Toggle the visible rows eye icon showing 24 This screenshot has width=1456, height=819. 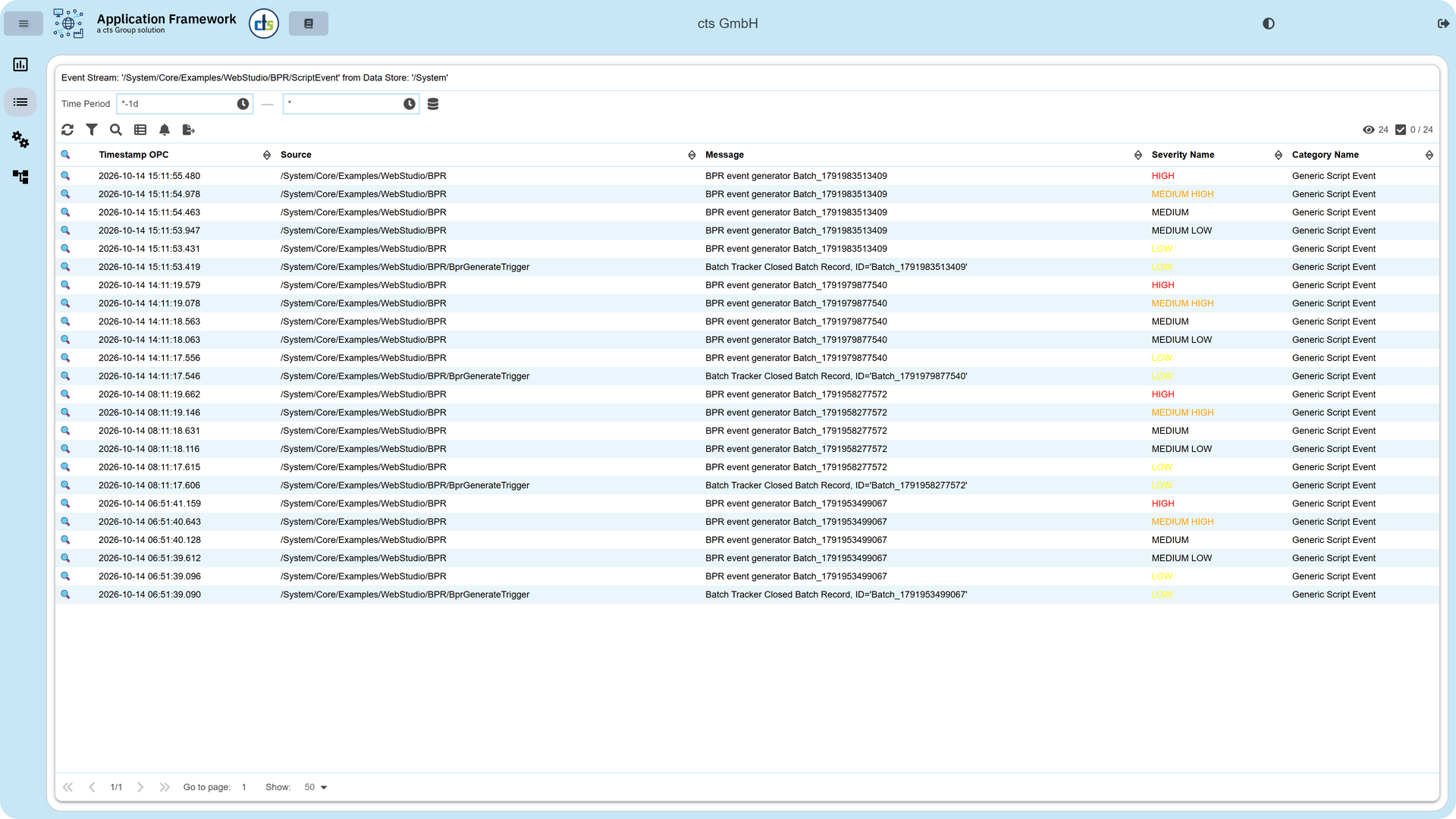pyautogui.click(x=1369, y=130)
